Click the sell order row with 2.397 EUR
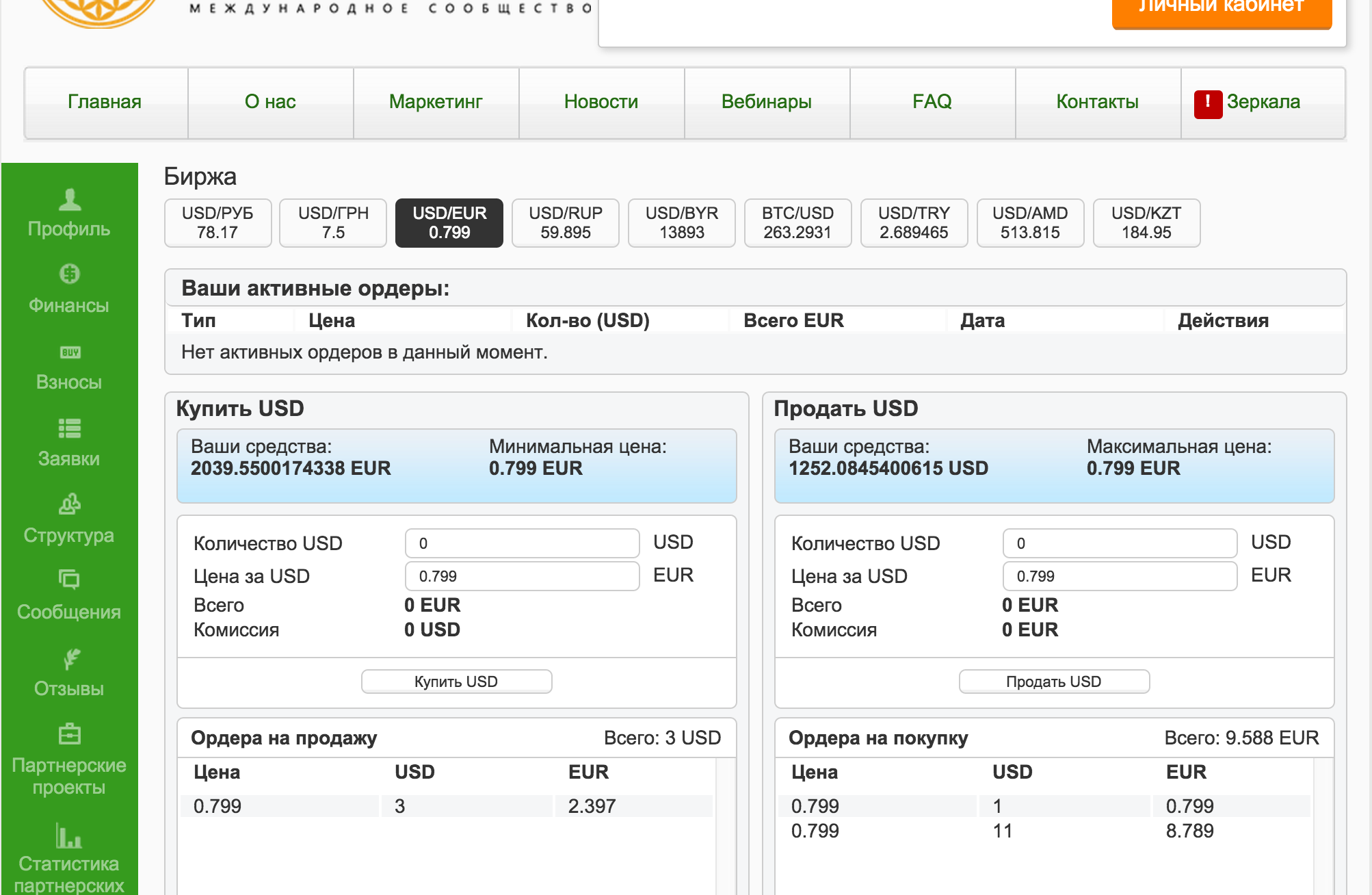Image resolution: width=1372 pixels, height=895 pixels. coord(447,806)
